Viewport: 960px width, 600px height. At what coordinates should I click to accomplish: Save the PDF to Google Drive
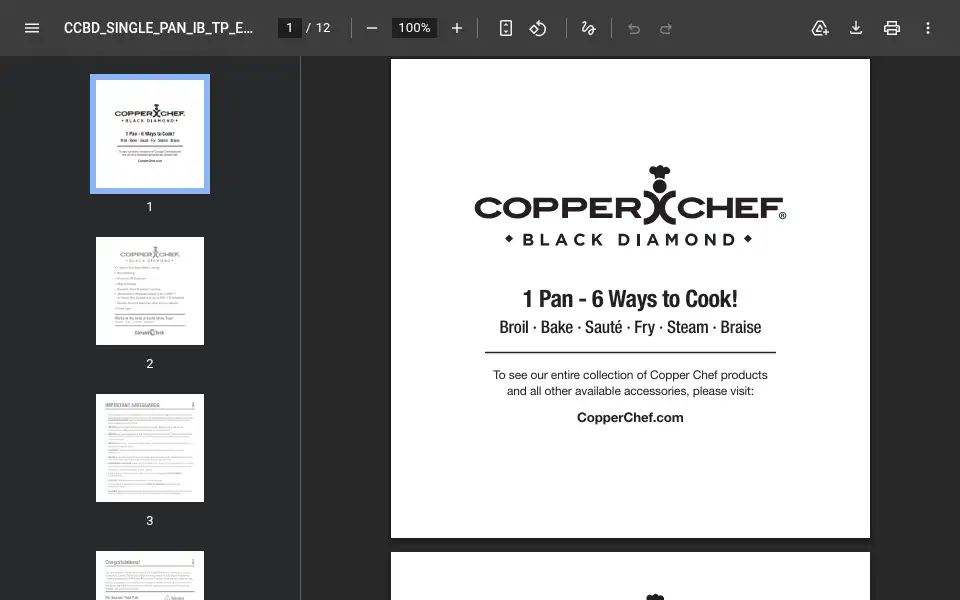point(820,28)
